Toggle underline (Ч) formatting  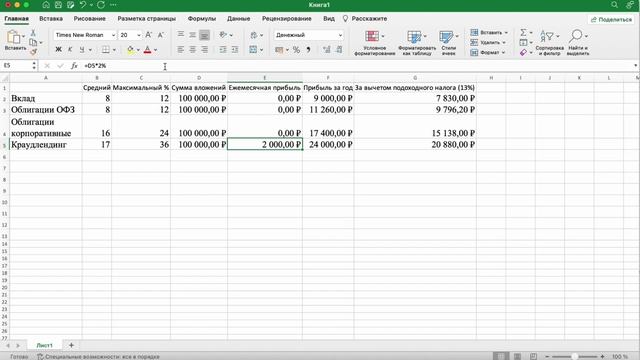tap(82, 50)
